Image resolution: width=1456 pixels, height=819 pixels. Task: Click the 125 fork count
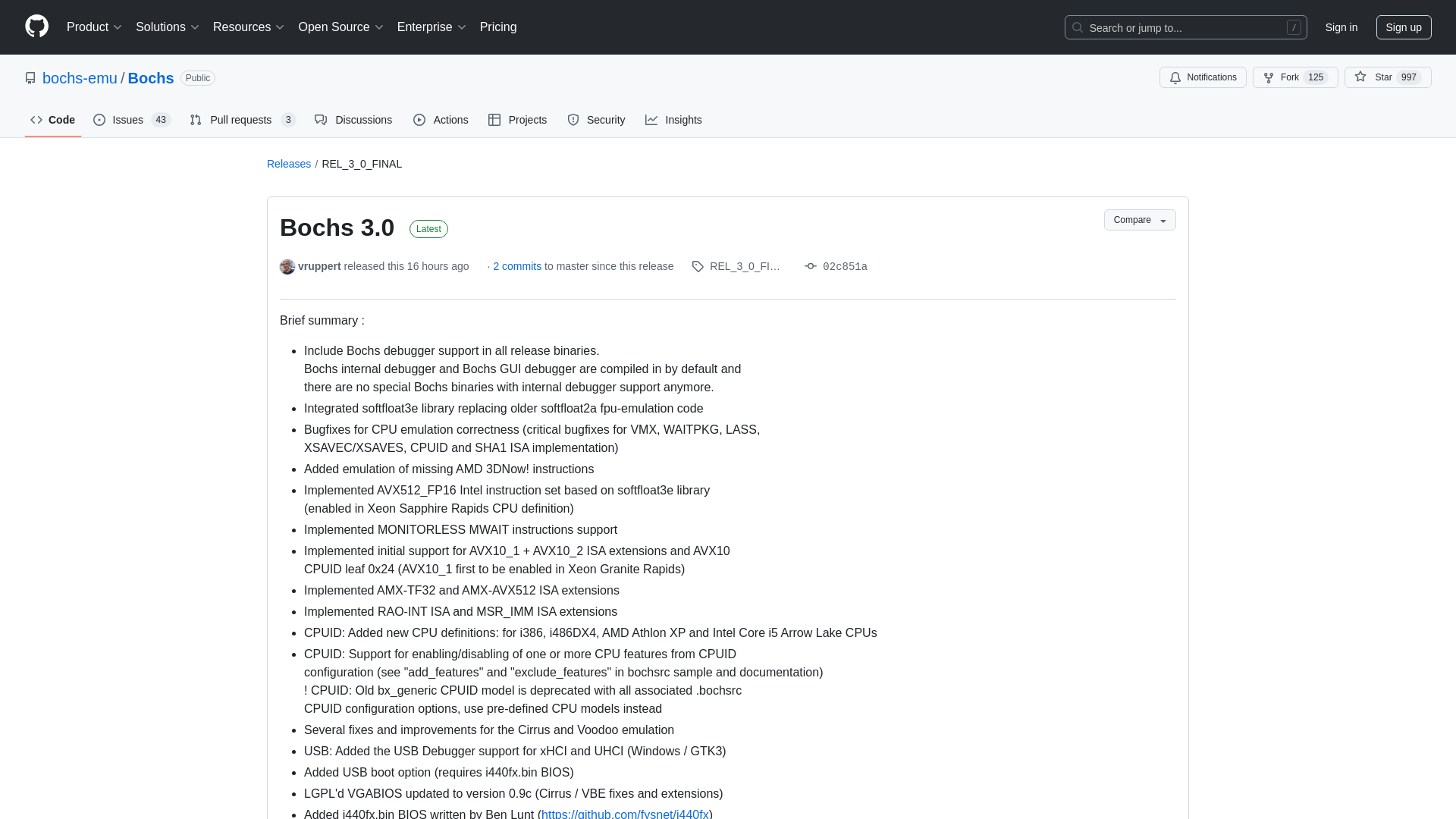[1316, 77]
